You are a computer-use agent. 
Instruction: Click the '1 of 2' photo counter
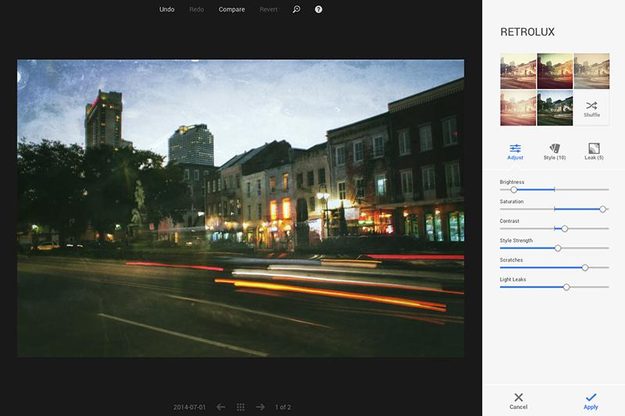coord(283,407)
